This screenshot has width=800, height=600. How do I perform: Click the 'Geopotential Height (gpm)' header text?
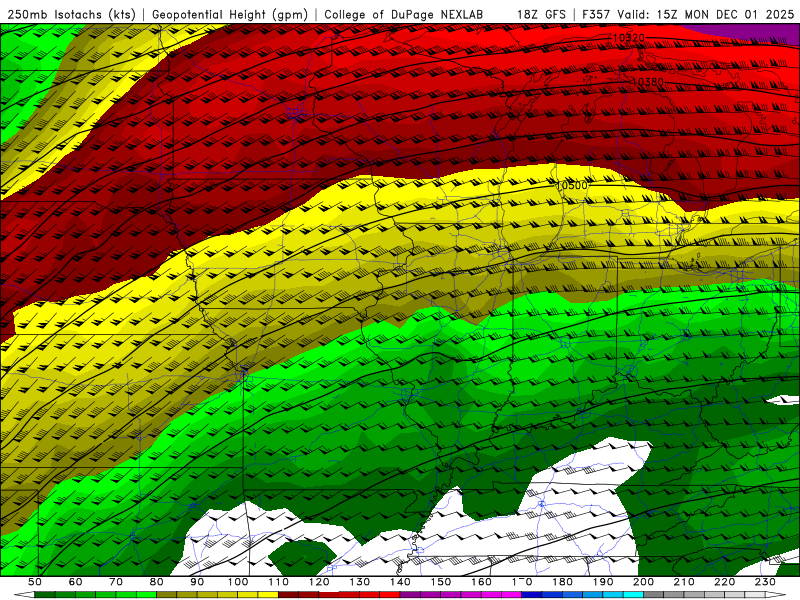click(x=230, y=14)
